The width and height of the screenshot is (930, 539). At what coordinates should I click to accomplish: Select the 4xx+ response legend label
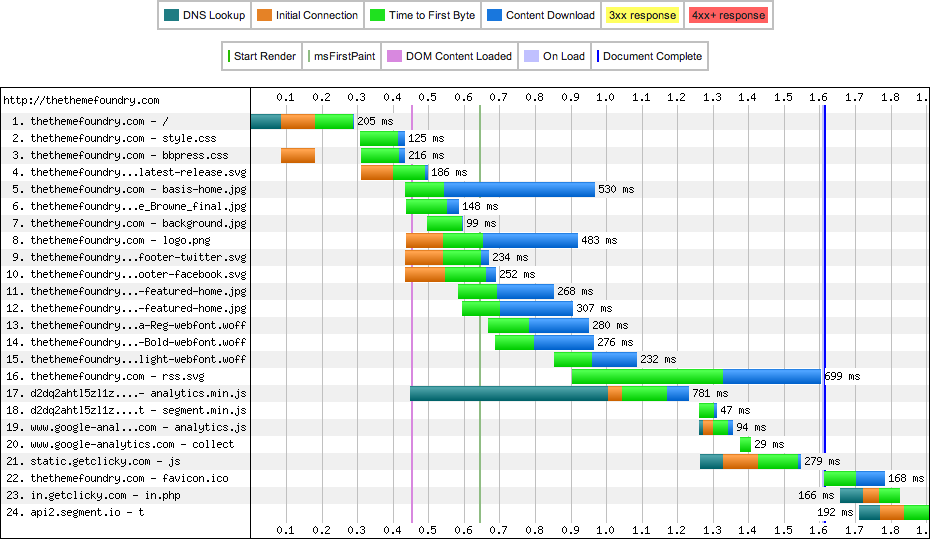point(728,15)
